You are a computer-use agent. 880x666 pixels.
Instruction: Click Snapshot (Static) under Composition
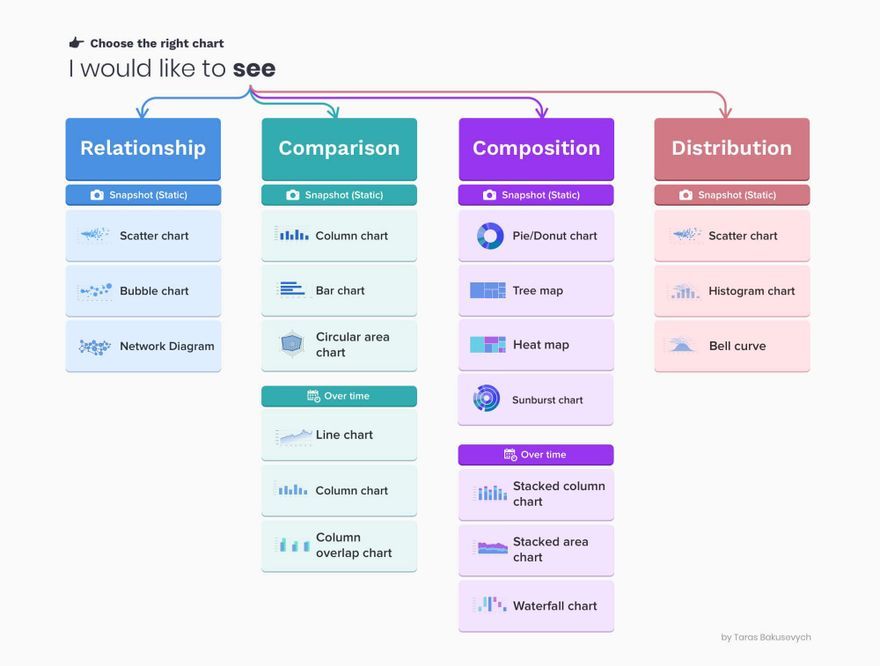536,195
